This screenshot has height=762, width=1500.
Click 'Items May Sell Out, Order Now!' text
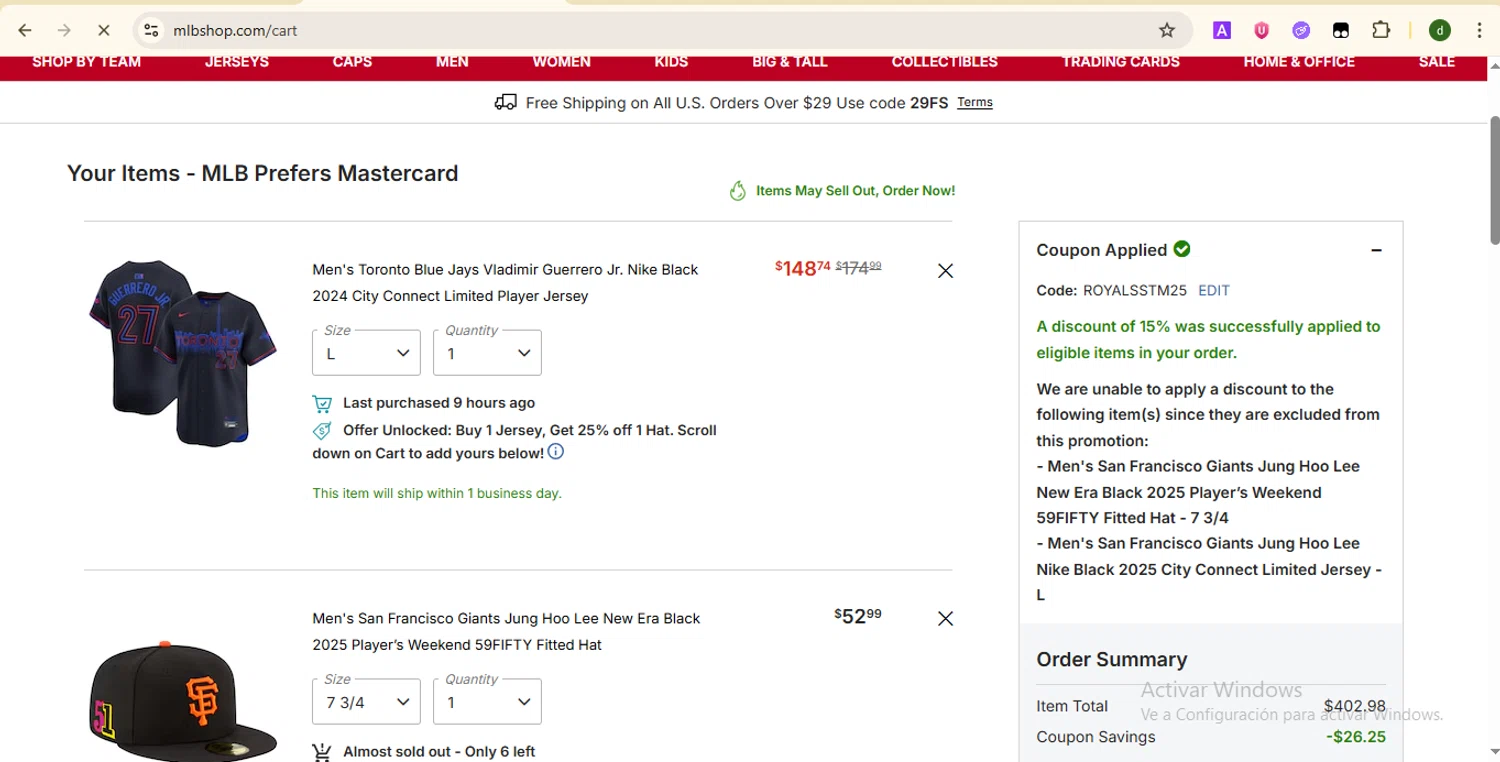click(x=855, y=190)
